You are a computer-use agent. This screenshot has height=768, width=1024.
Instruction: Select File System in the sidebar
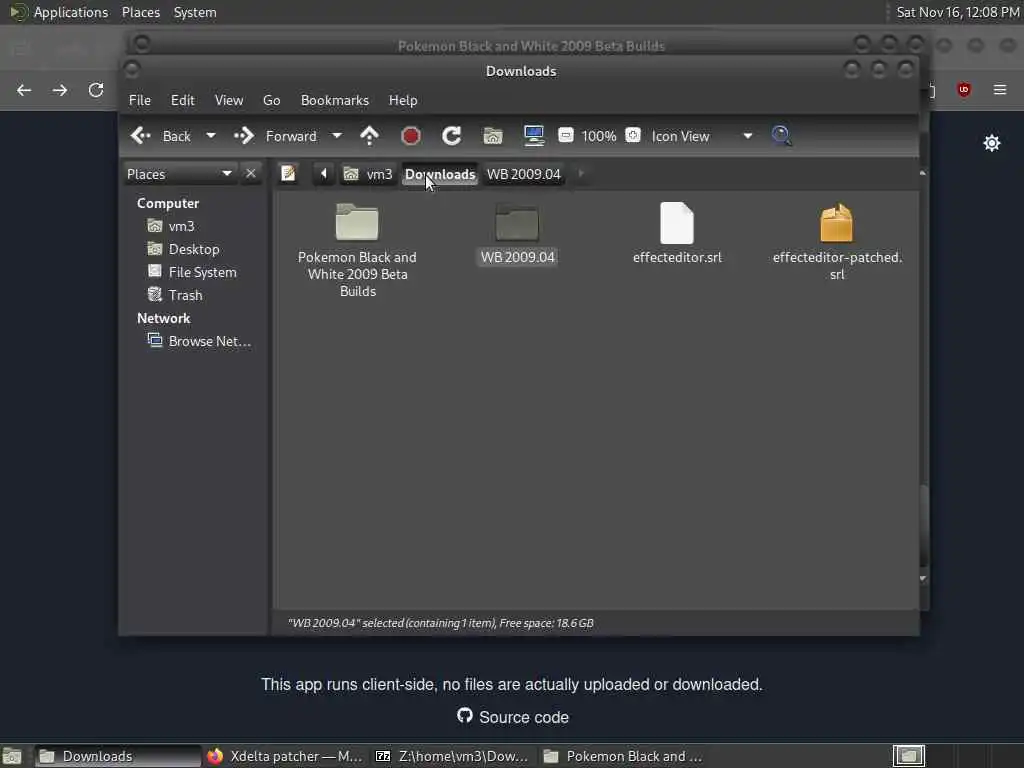point(192,272)
